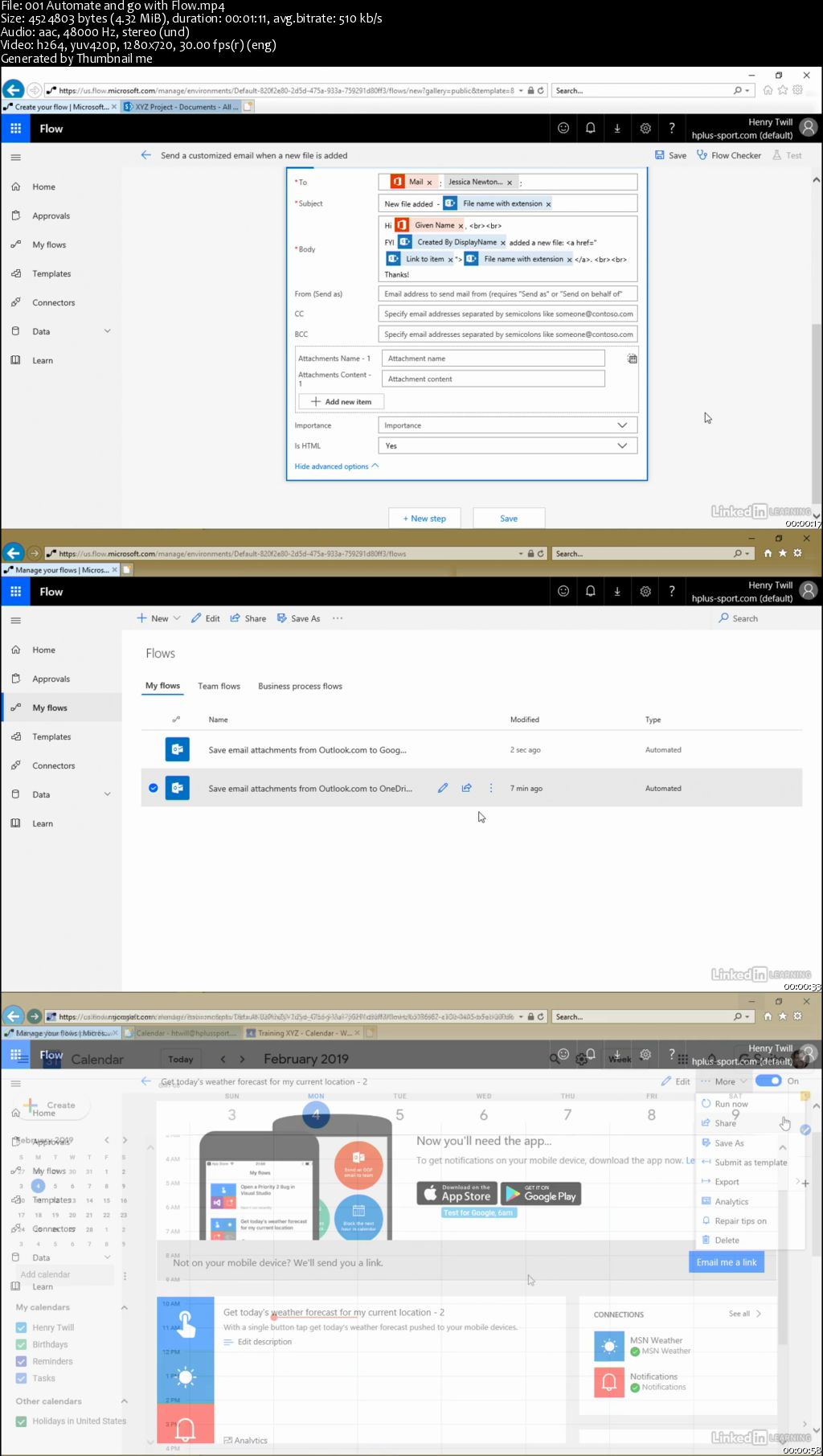Open overflow ellipsis next to Save As in flows toolbar

338,618
